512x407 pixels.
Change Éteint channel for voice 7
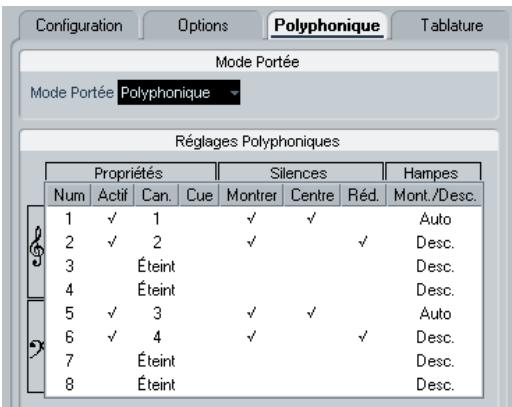(156, 361)
